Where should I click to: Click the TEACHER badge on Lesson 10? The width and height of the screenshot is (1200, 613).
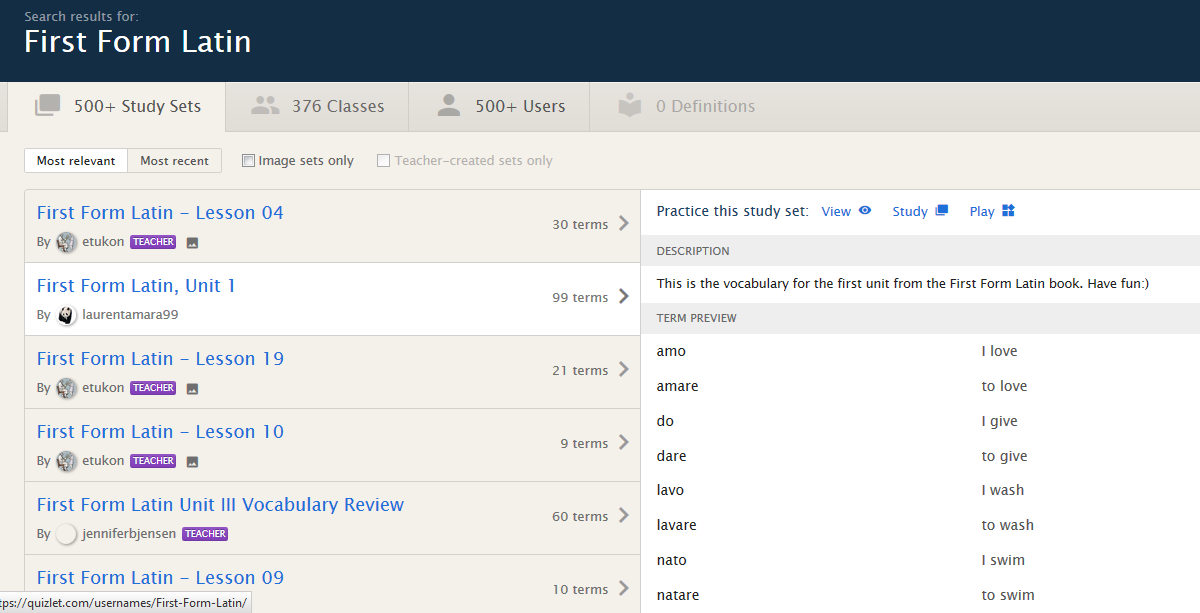pos(153,461)
